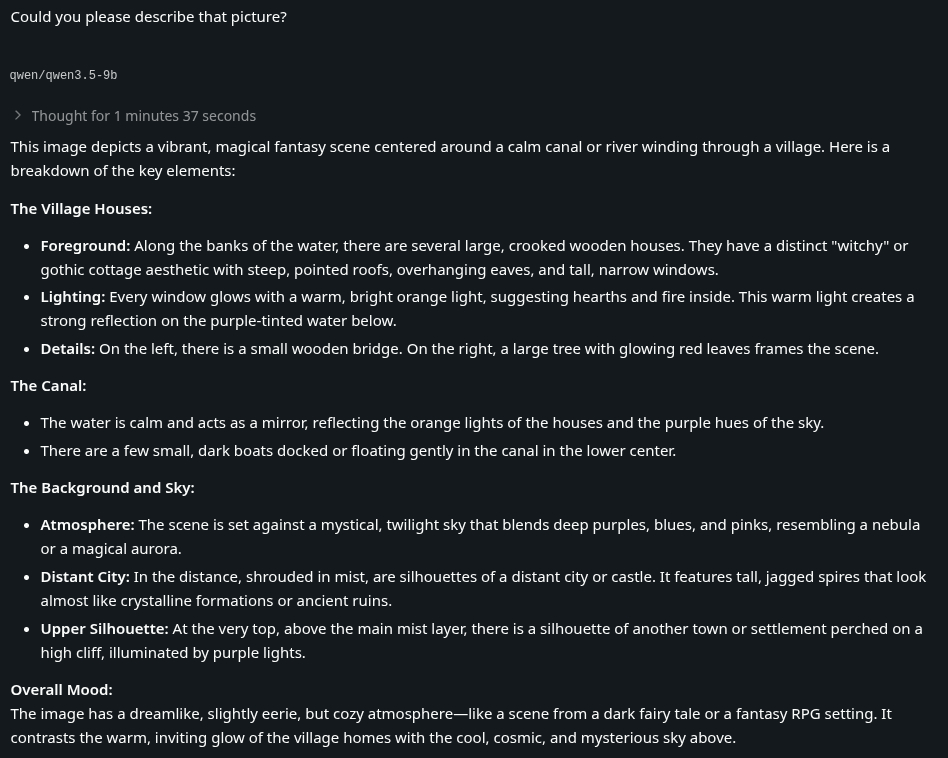Screen dimensions: 948x758
Task: Select the bold "Atmosphere:" label
Action: click(87, 525)
